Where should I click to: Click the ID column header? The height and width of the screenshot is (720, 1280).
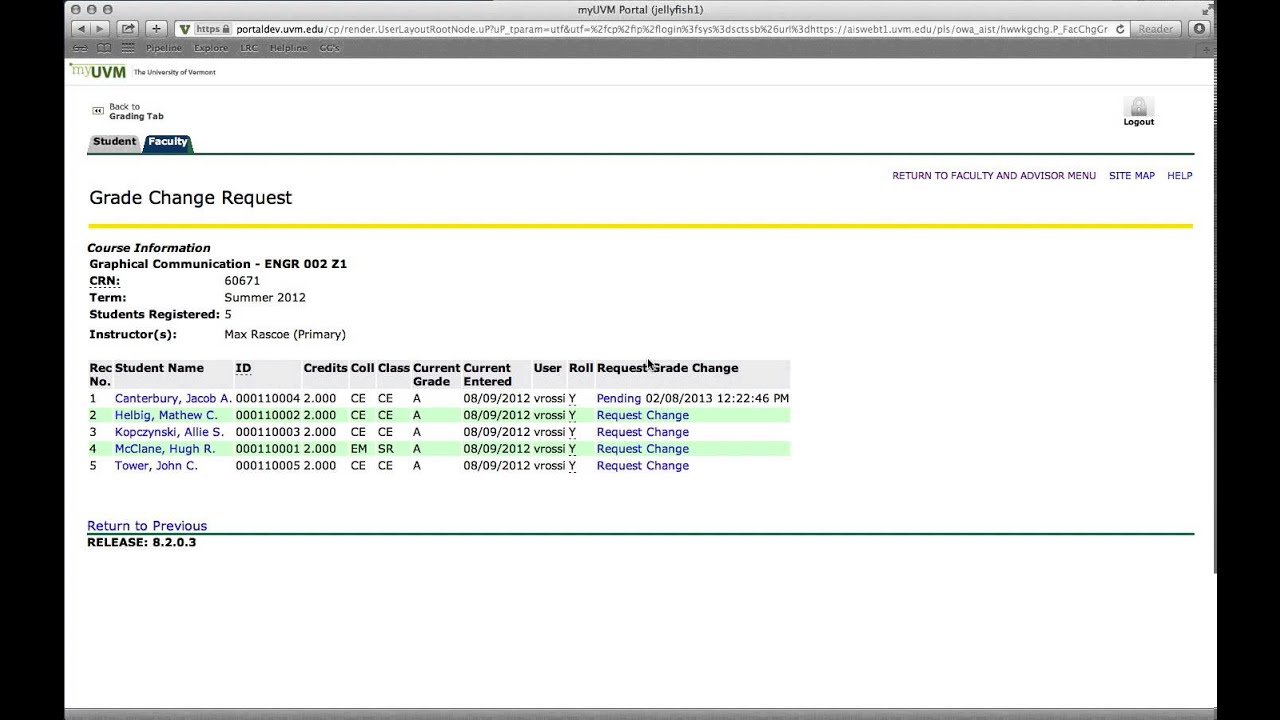point(243,368)
